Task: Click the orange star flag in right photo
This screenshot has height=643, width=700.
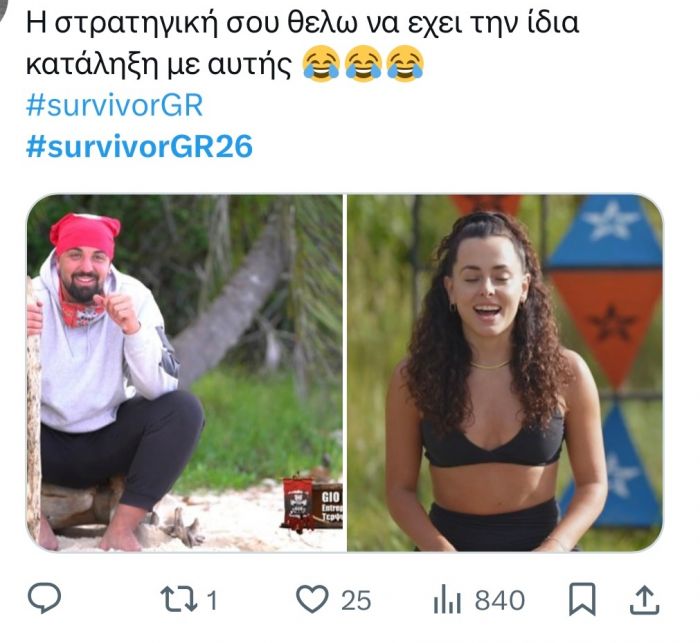Action: click(608, 322)
